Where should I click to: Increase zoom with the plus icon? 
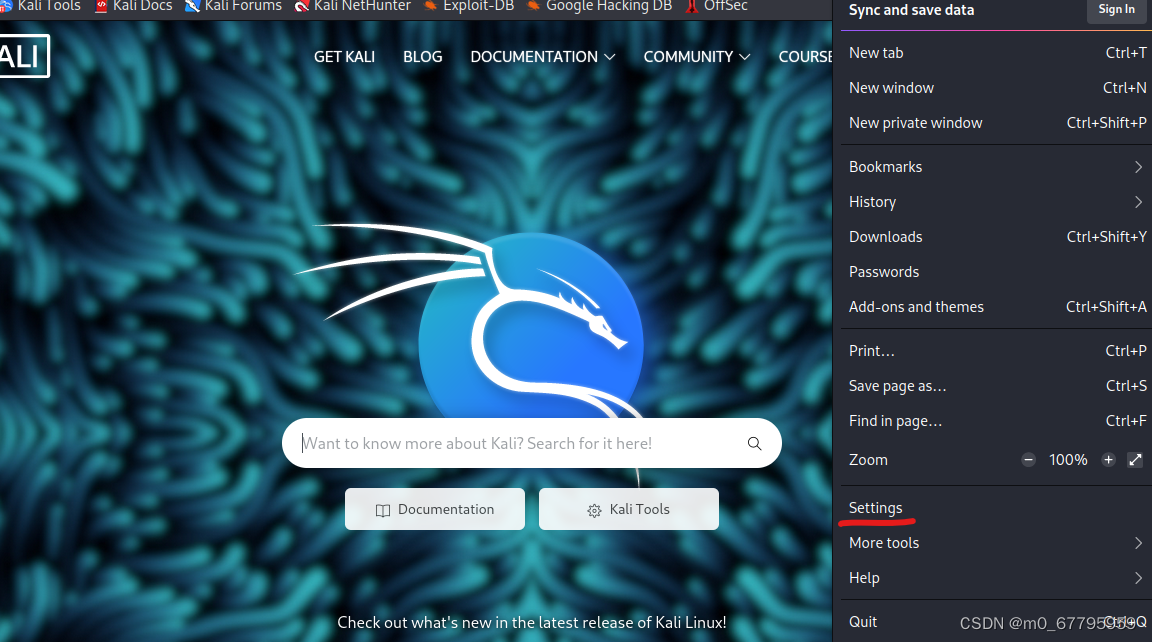1109,460
